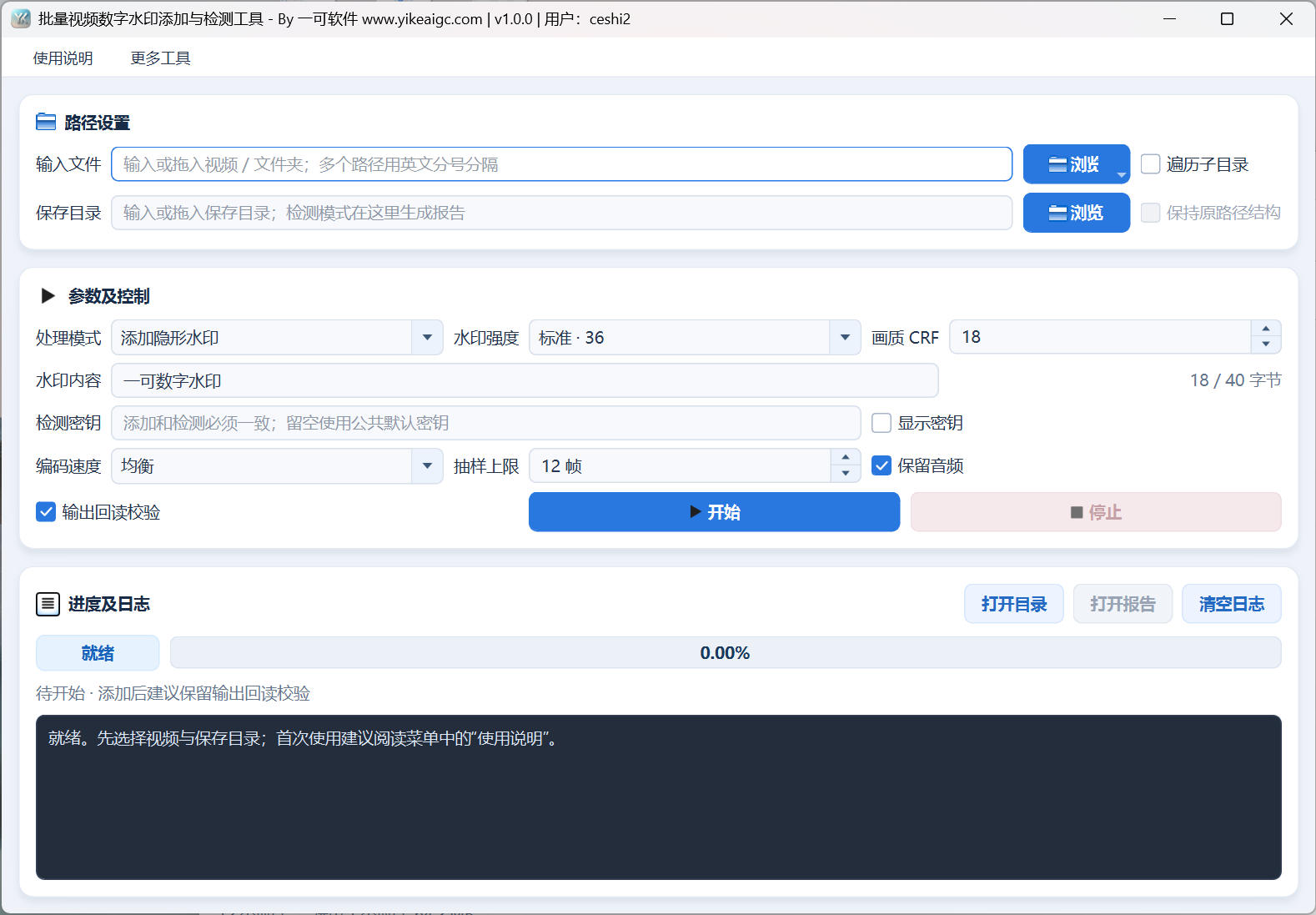
Task: Open the 编码速度 dropdown
Action: (x=277, y=466)
